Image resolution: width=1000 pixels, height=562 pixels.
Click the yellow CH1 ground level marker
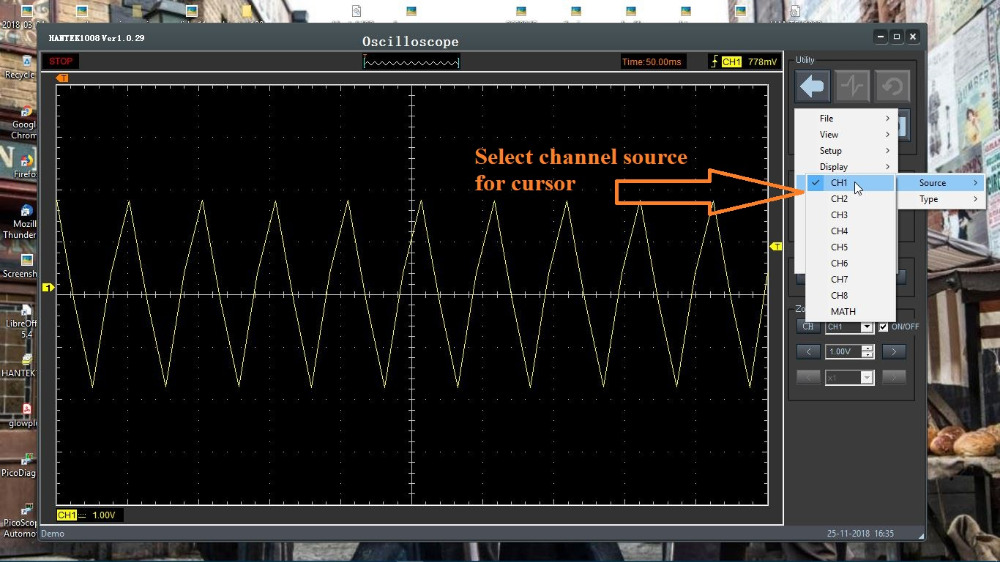tap(46, 289)
